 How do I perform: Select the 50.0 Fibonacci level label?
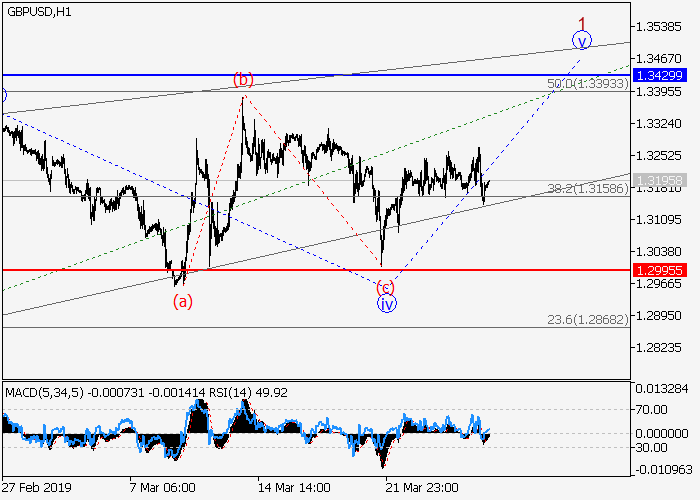click(x=589, y=84)
